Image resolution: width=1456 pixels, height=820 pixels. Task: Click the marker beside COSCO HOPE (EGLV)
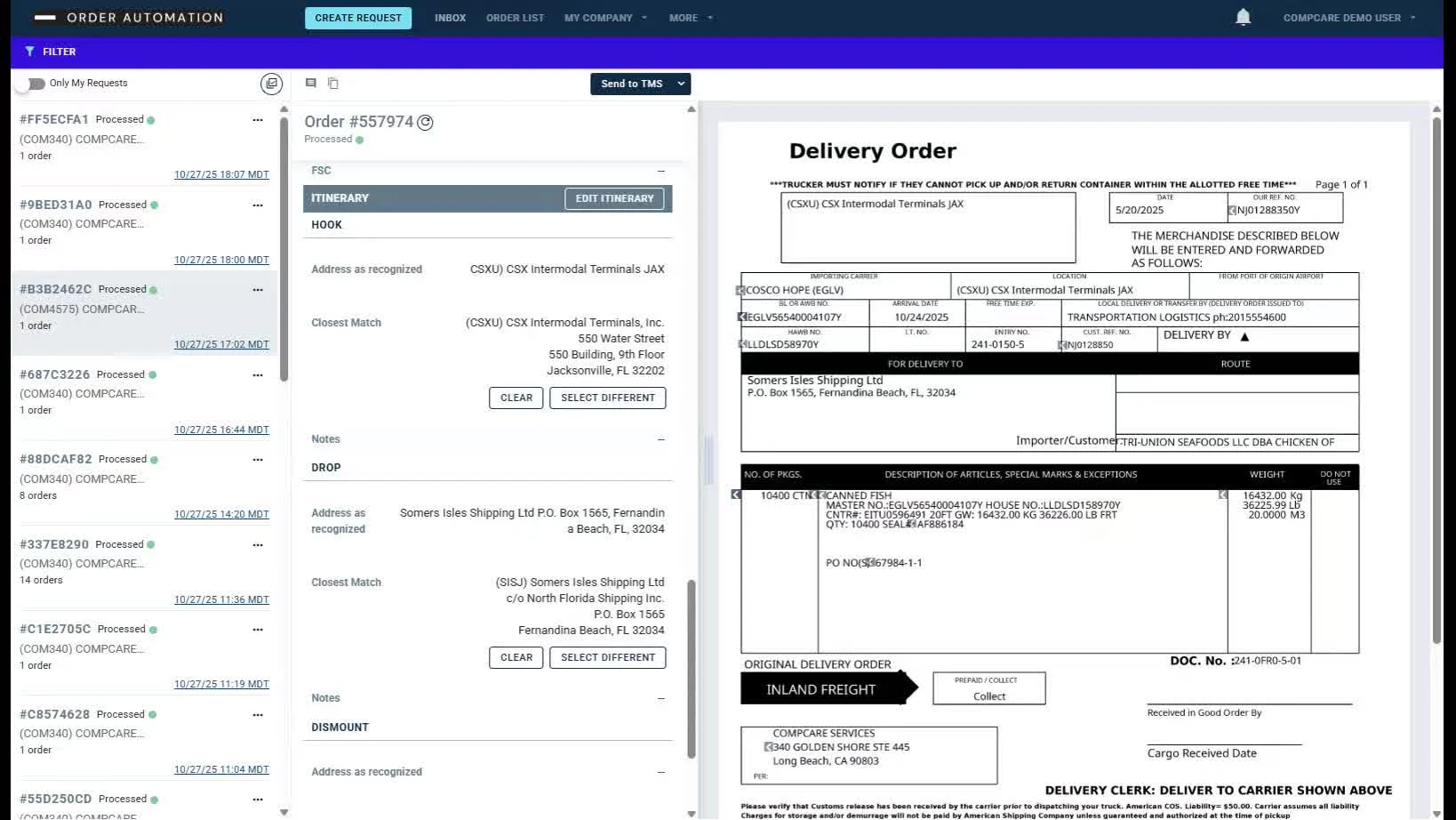(740, 290)
